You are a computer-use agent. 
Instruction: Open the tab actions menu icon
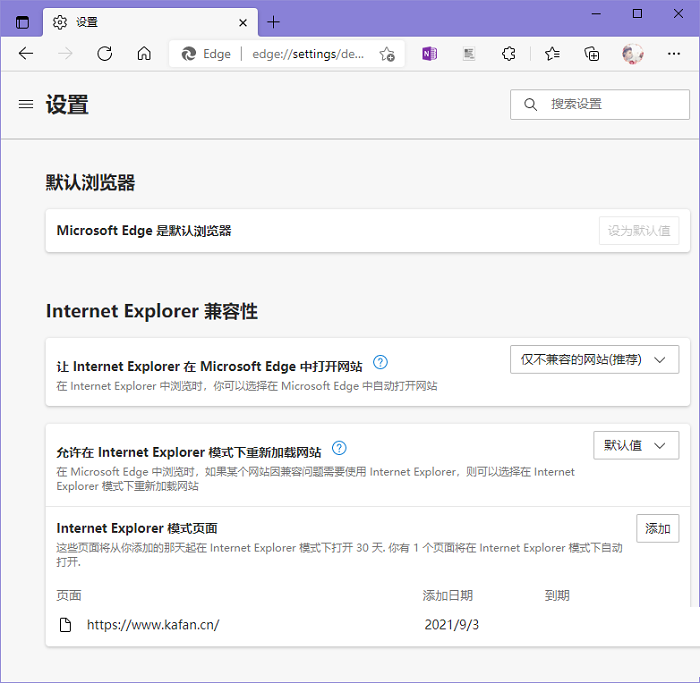click(22, 22)
